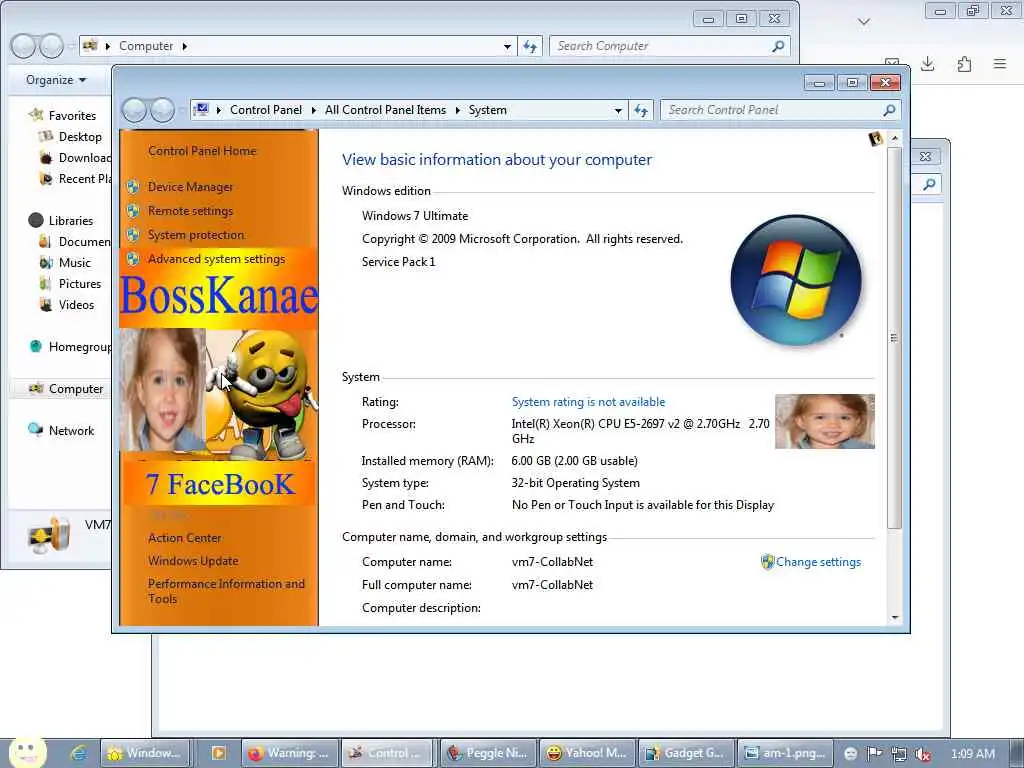
Task: Click the Start button smiley orb
Action: click(x=27, y=752)
